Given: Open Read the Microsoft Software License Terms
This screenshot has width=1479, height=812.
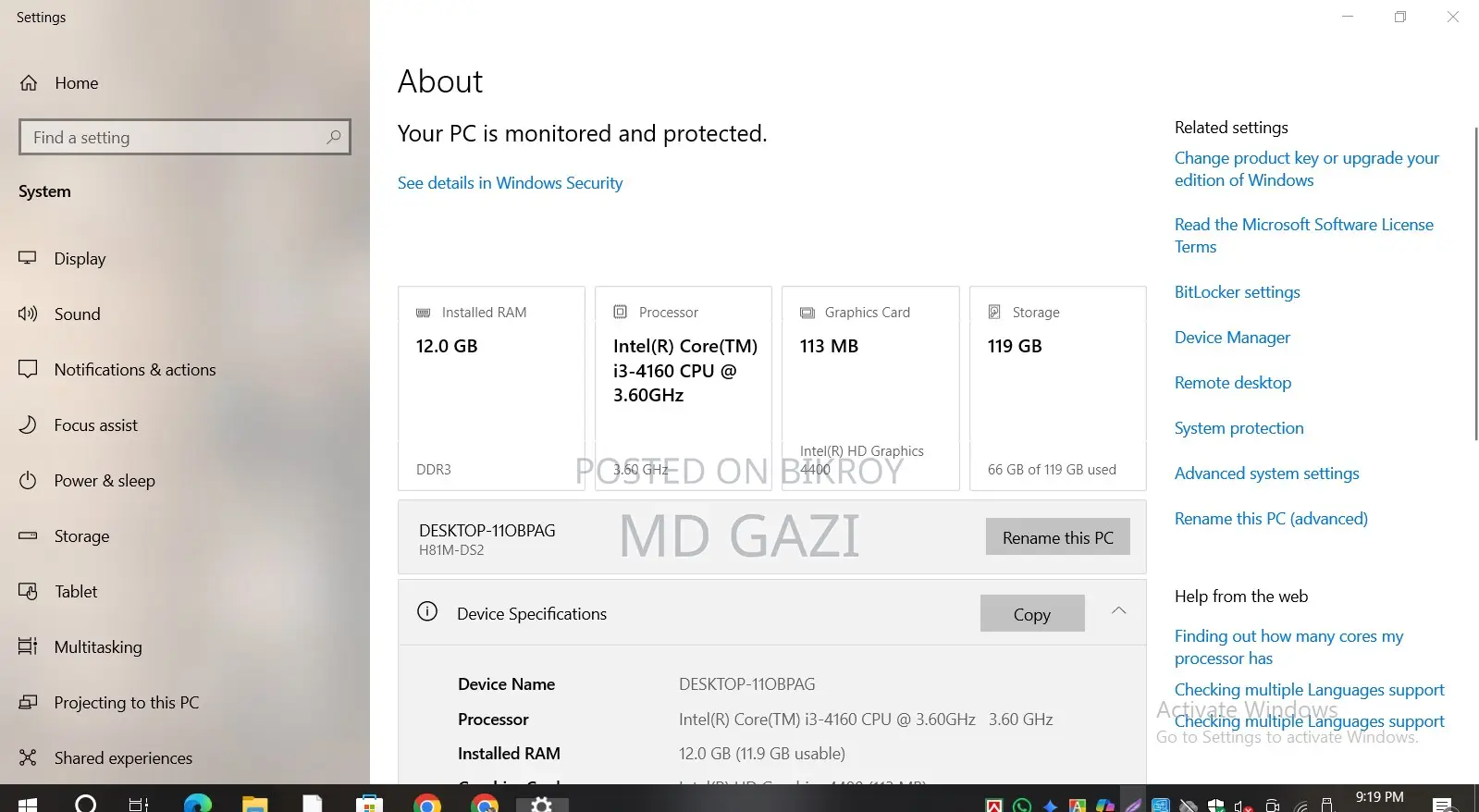Looking at the screenshot, I should [1304, 236].
